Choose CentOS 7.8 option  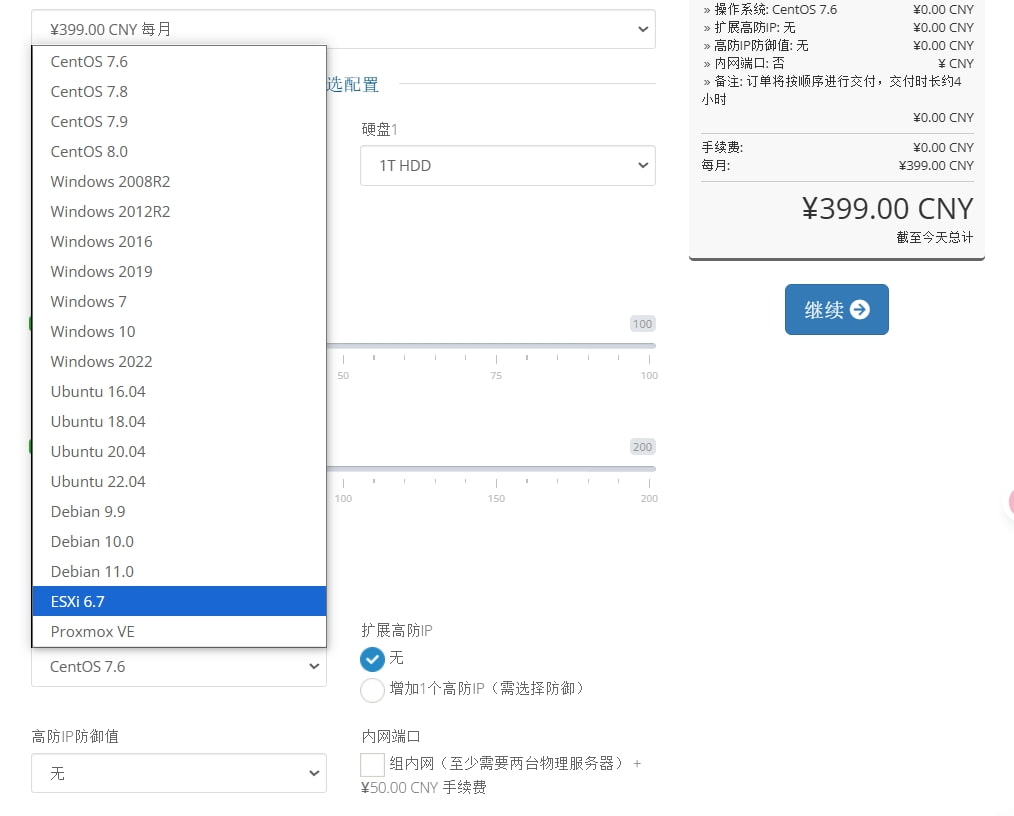179,91
